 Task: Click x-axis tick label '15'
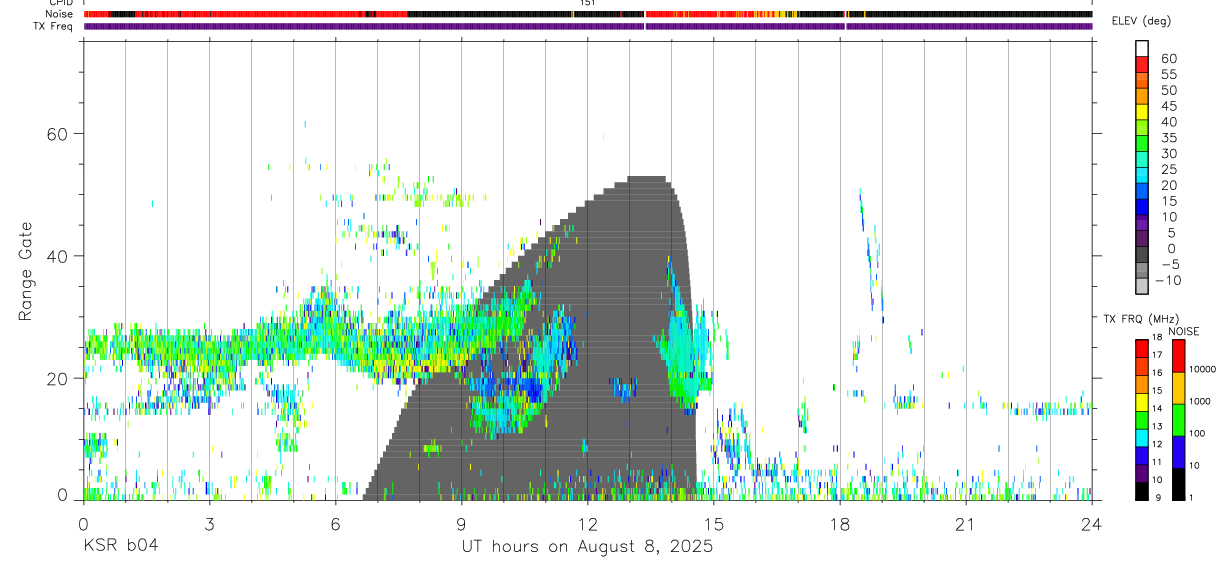pyautogui.click(x=713, y=524)
